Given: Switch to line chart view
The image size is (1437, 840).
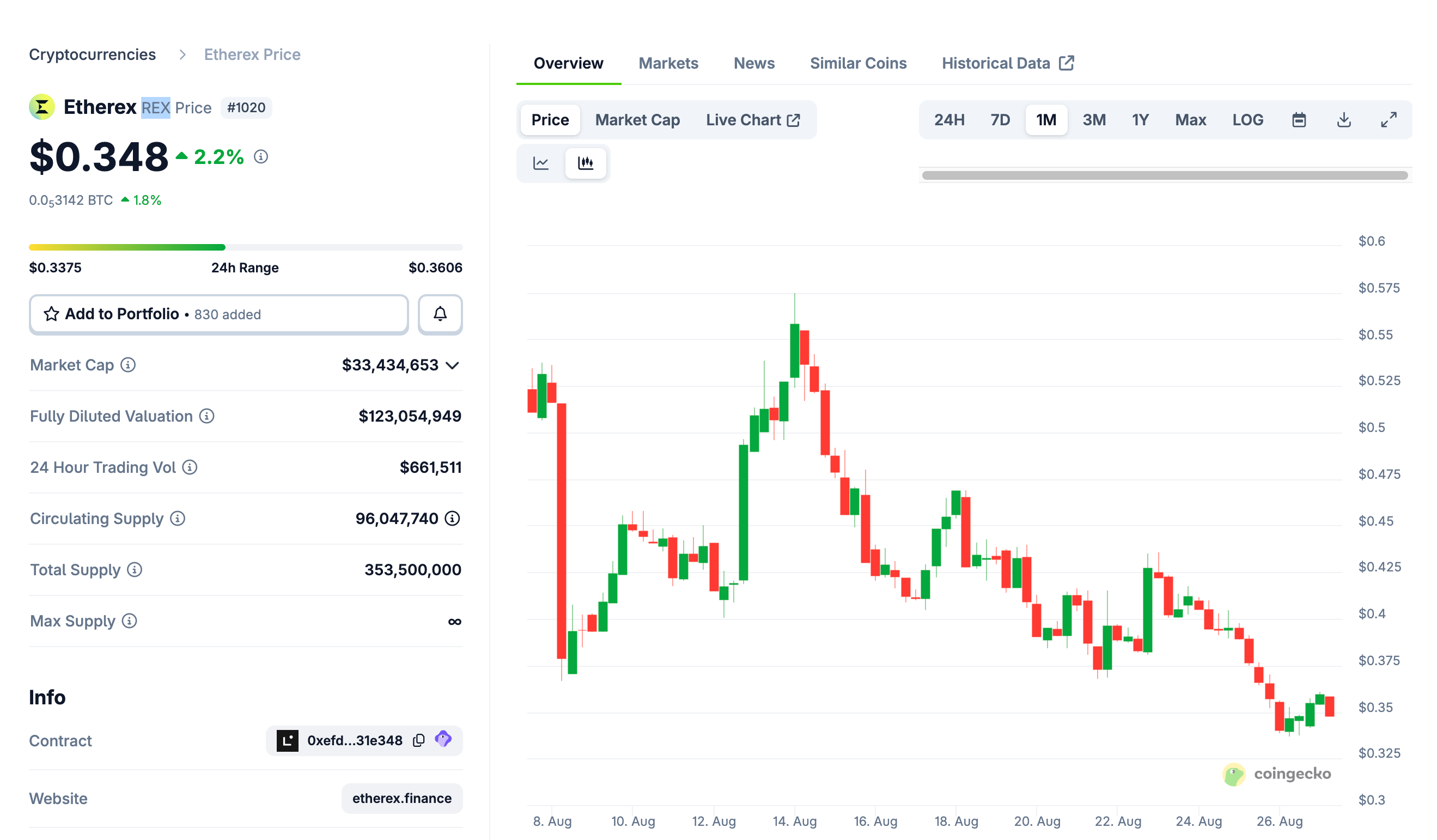Looking at the screenshot, I should pos(540,163).
